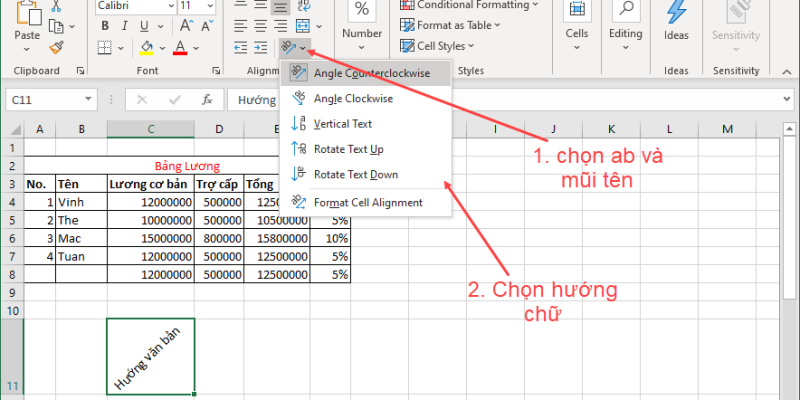Select Rotate Text Up menu item
This screenshot has height=400, width=800.
pyautogui.click(x=348, y=149)
